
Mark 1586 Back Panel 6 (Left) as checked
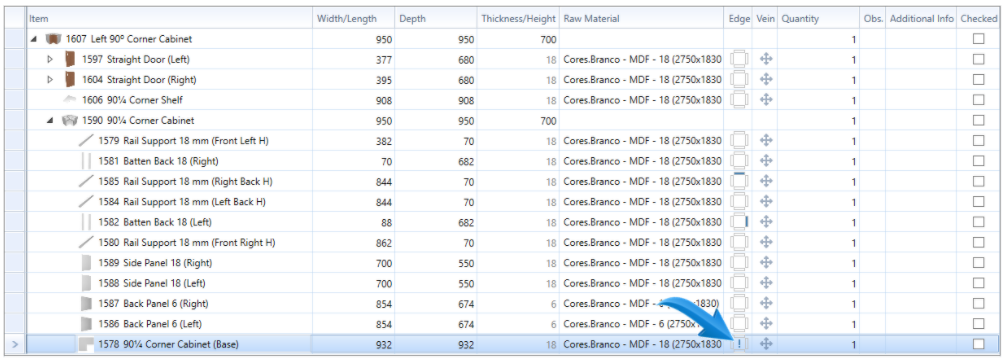(x=978, y=324)
